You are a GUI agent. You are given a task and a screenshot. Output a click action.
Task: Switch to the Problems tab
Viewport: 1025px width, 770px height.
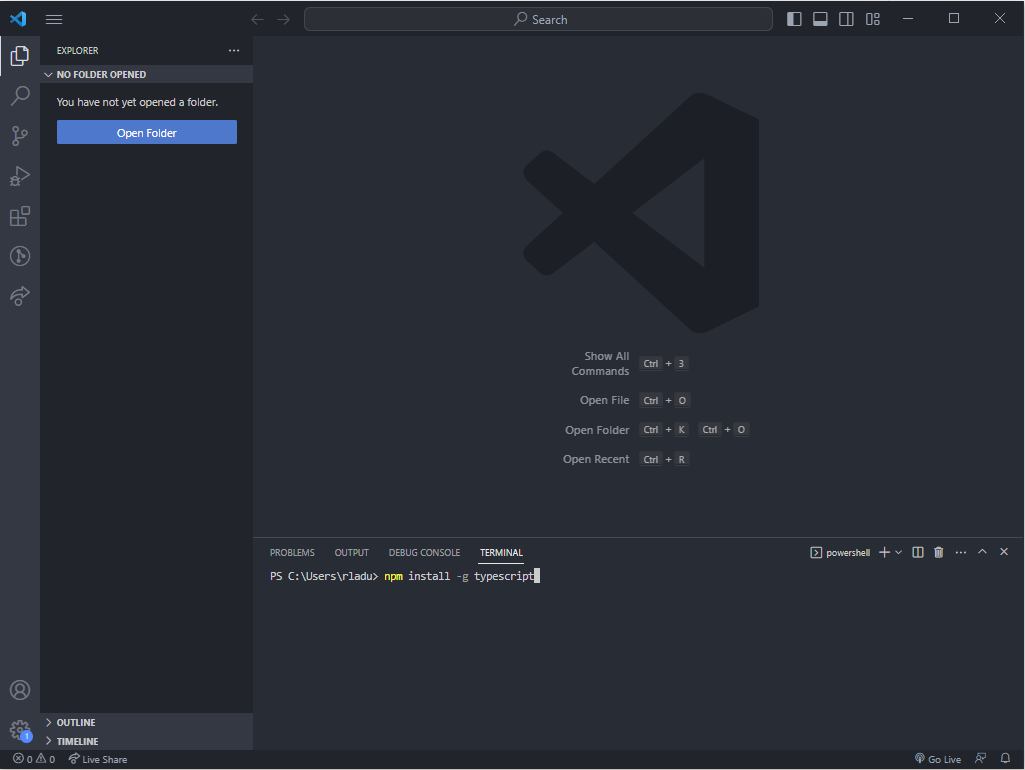[292, 553]
